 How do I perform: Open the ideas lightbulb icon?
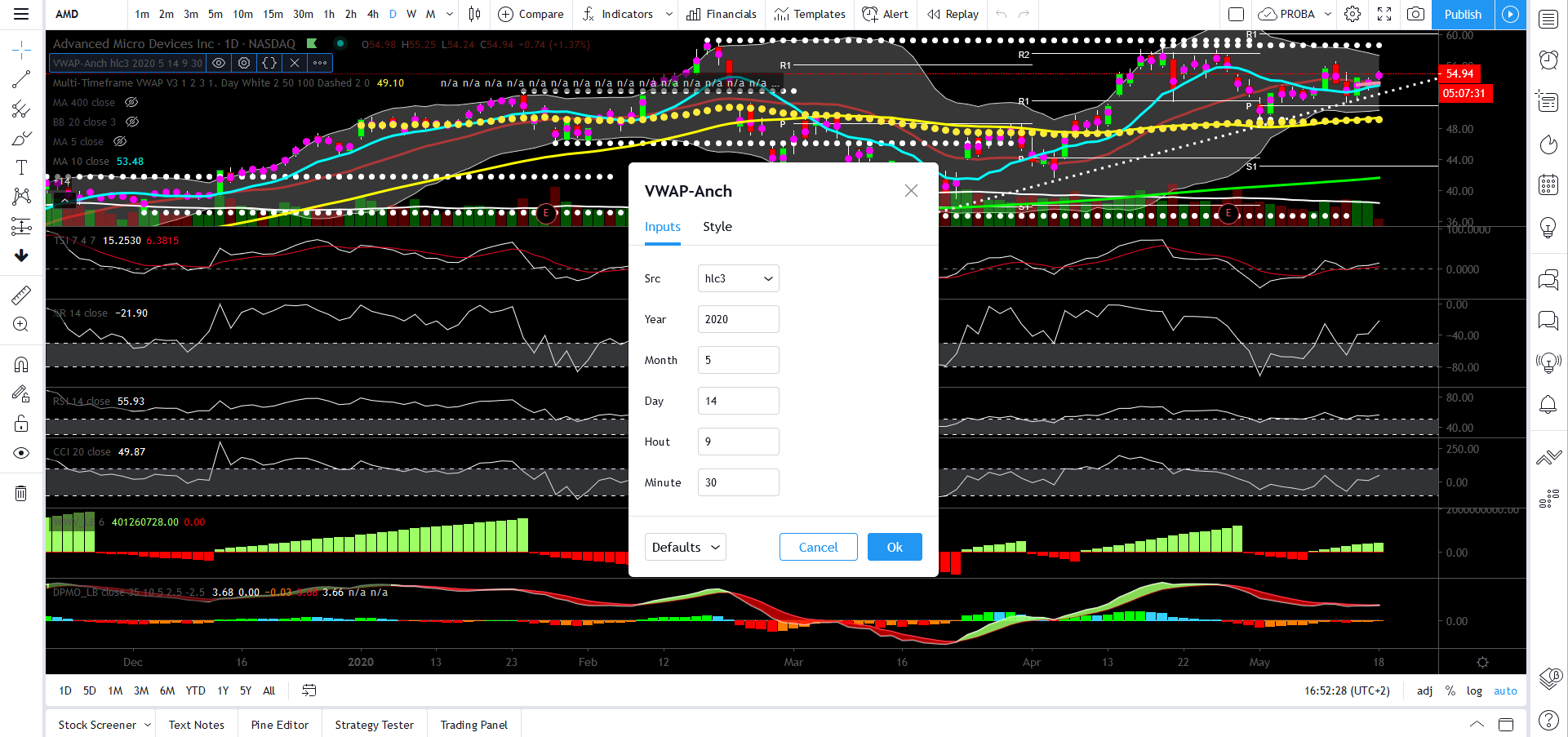point(1548,228)
